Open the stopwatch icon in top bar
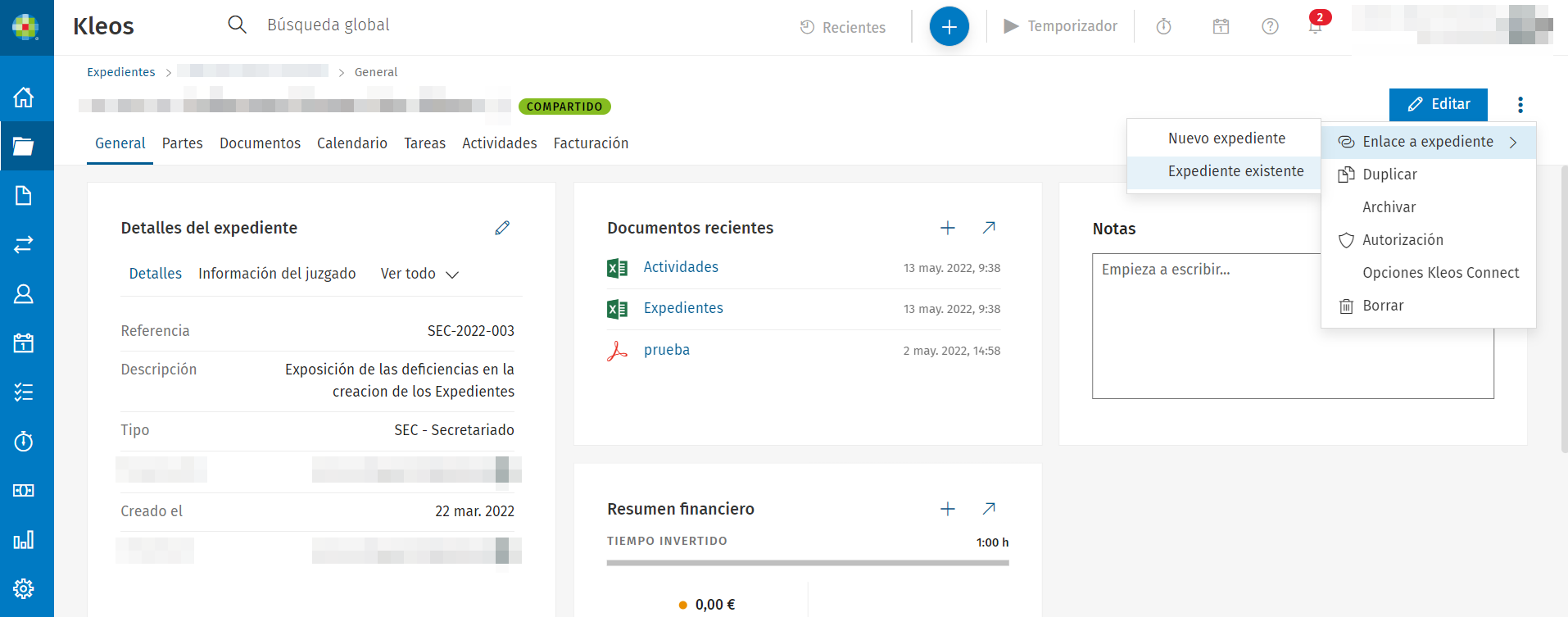 click(1163, 27)
